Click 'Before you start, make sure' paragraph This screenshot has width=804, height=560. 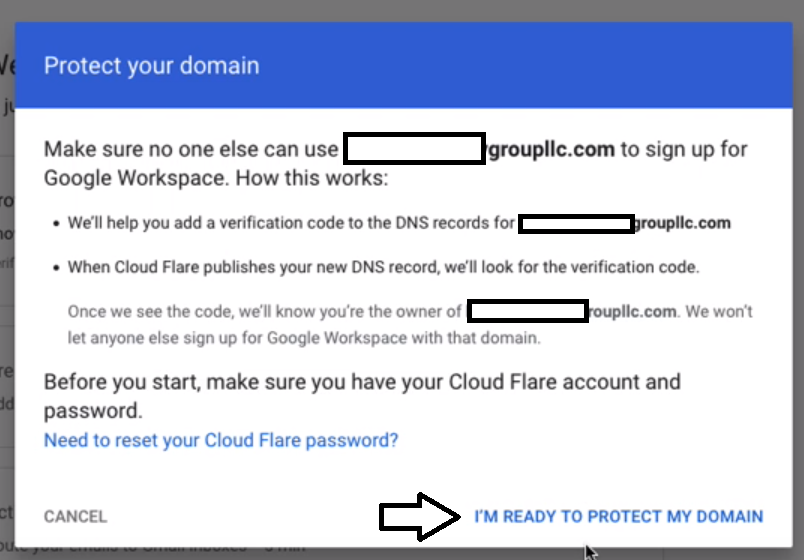(362, 396)
